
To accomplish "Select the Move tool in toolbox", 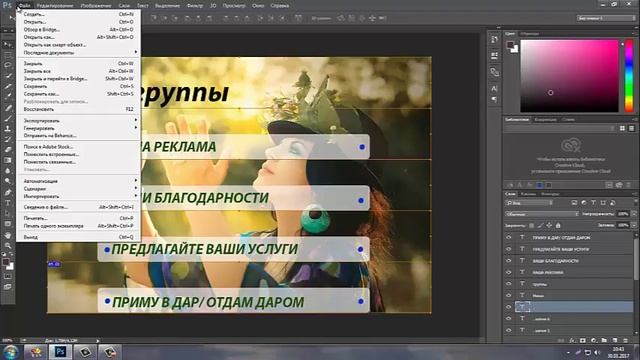I will [7, 44].
